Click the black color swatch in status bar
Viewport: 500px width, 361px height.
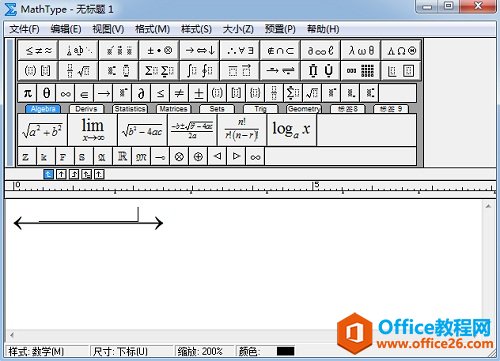click(x=285, y=351)
